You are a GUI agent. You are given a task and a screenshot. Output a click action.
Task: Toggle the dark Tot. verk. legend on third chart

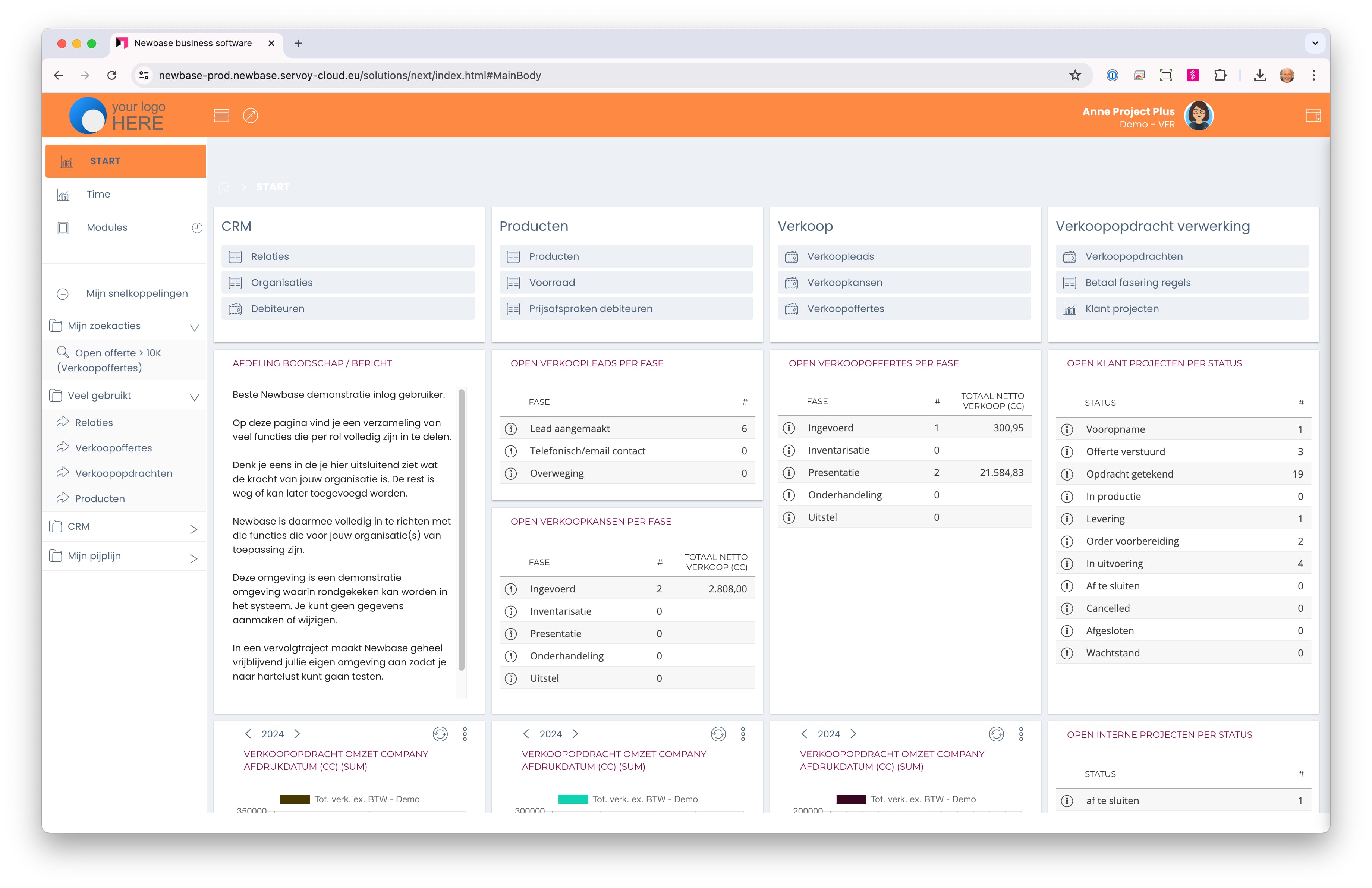[x=851, y=799]
